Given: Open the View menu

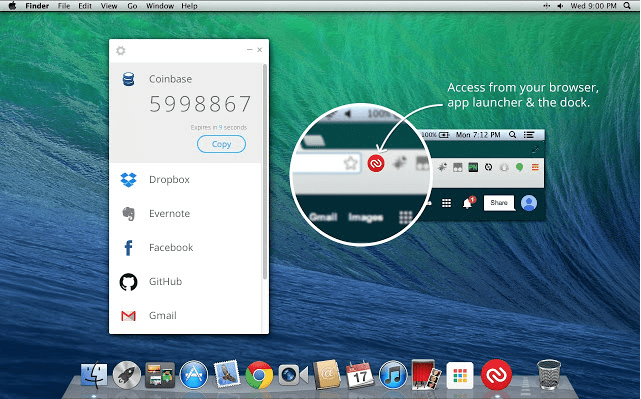Looking at the screenshot, I should click(x=109, y=6).
